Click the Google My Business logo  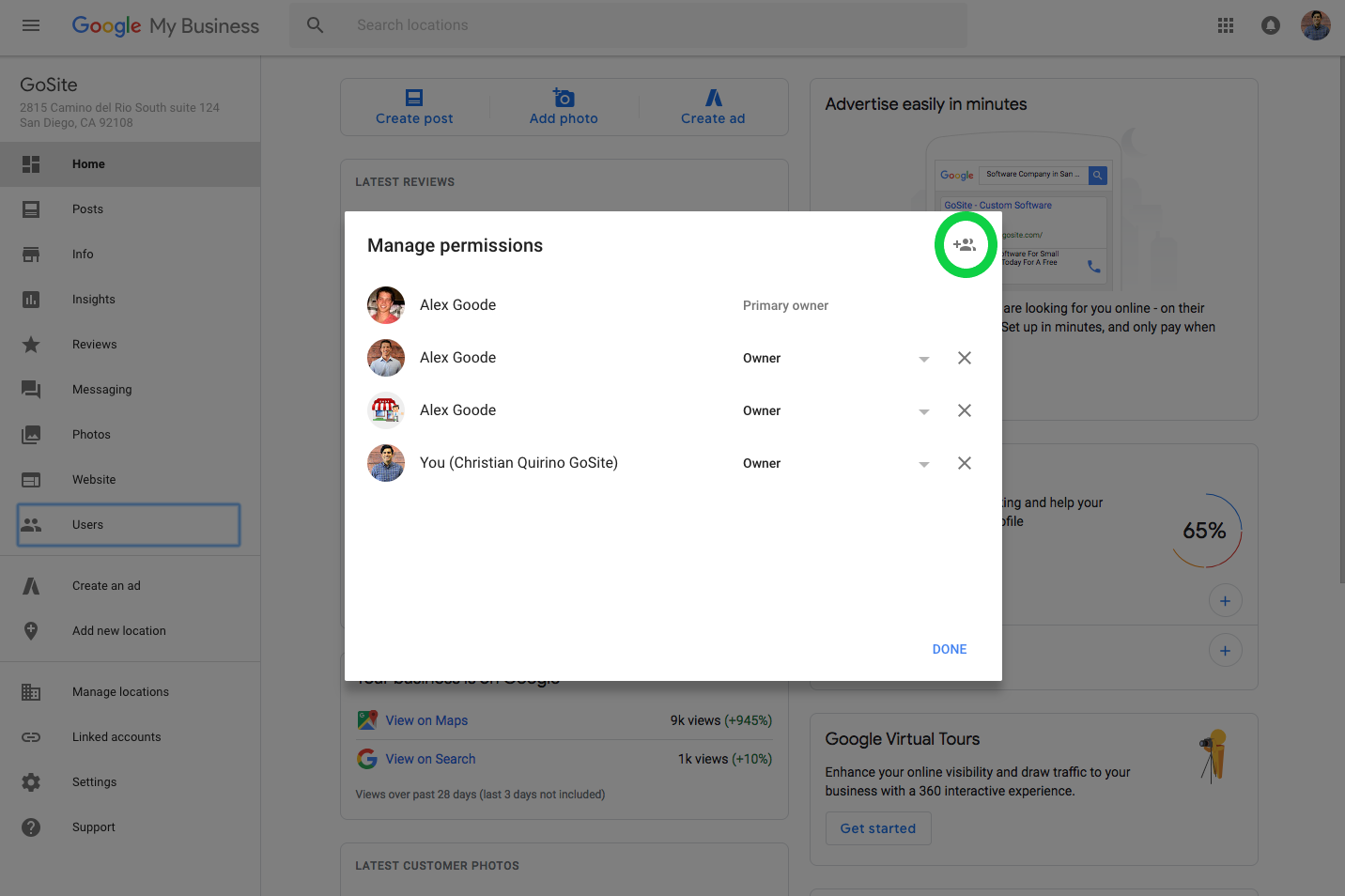165,25
